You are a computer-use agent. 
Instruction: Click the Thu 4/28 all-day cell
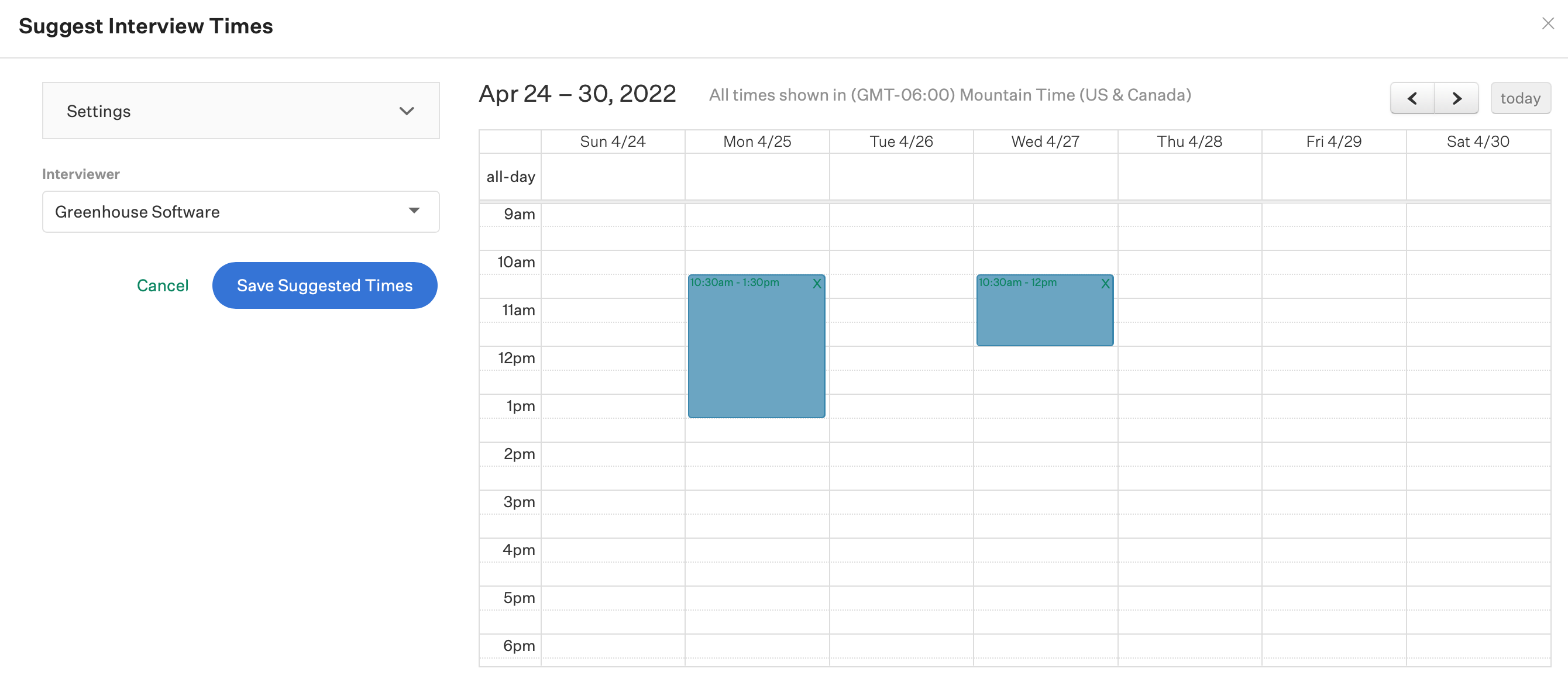[1189, 177]
